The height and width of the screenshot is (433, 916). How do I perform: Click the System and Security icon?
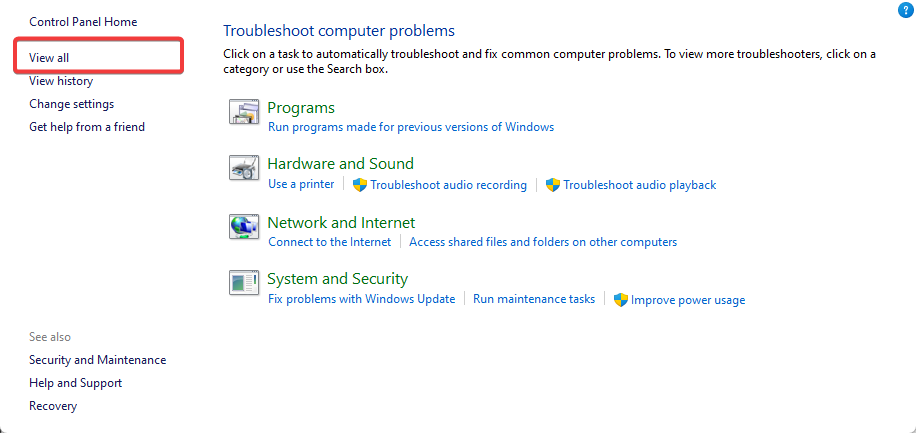pos(244,283)
